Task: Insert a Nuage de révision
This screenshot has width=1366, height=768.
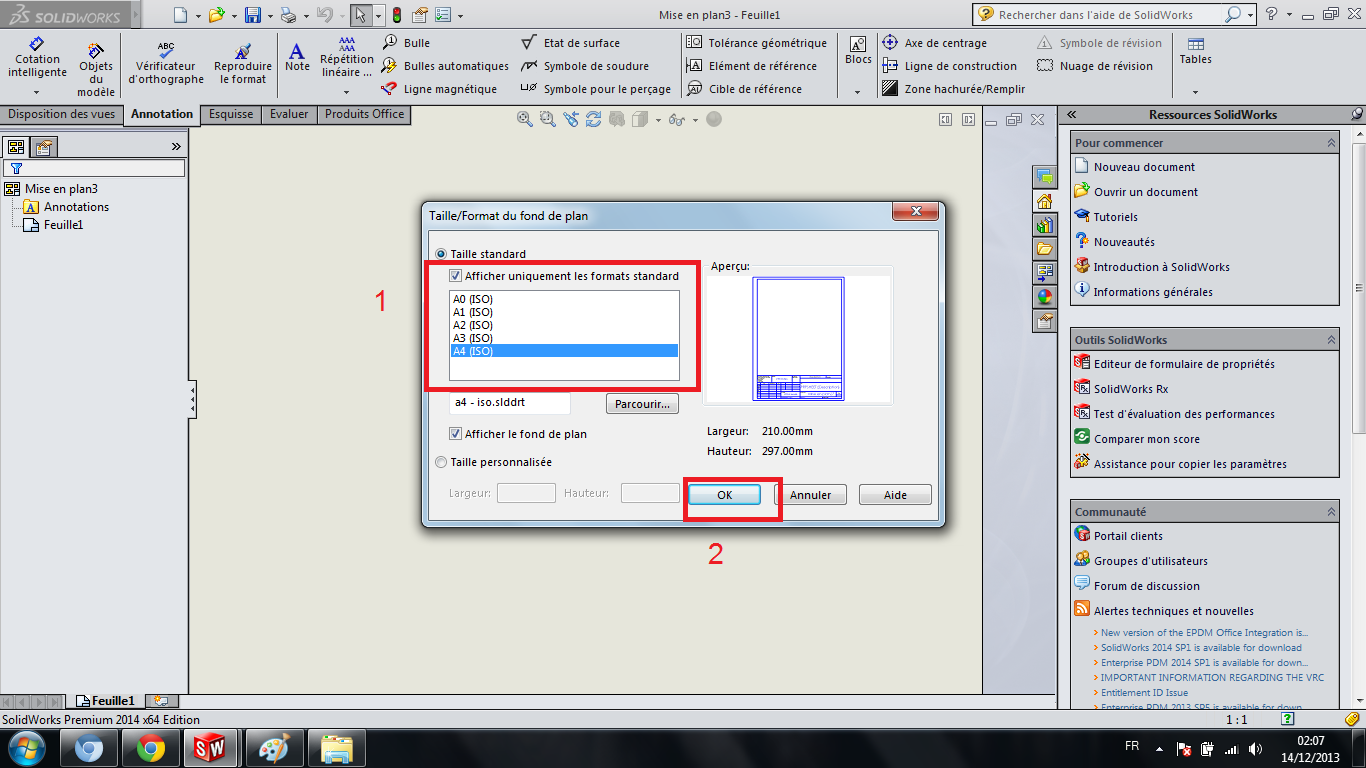Action: pyautogui.click(x=1097, y=66)
